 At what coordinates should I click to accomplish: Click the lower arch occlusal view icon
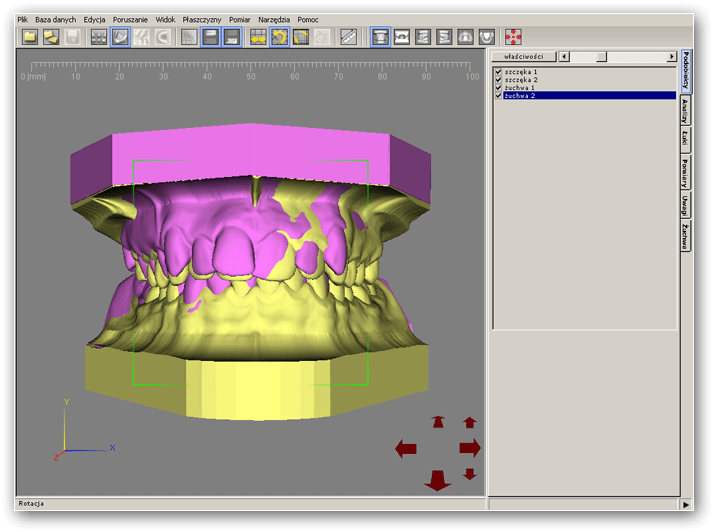(487, 37)
